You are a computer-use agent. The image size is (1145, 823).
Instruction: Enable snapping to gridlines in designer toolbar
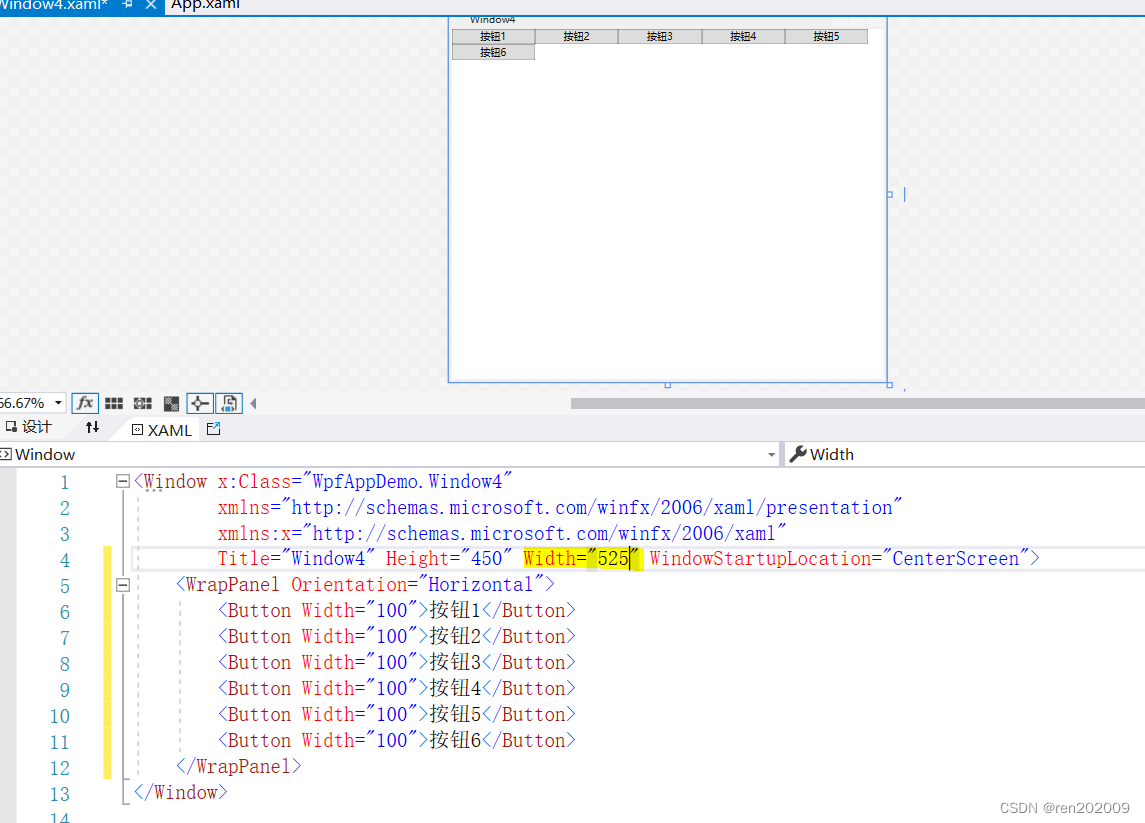(142, 403)
